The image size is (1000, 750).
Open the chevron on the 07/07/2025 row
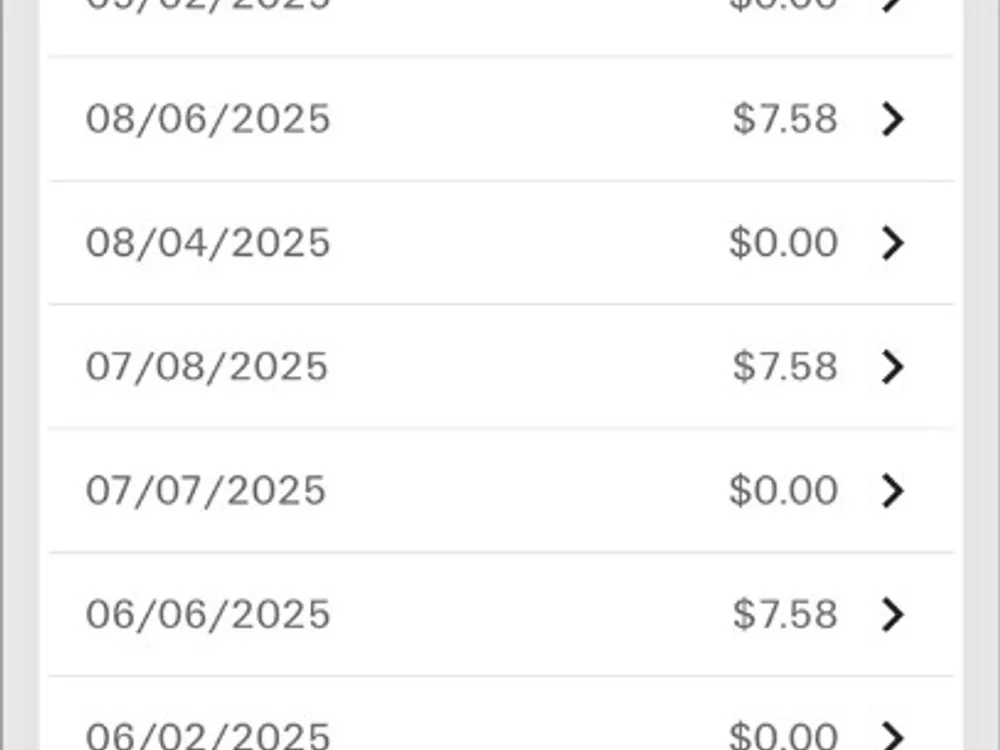tap(892, 491)
